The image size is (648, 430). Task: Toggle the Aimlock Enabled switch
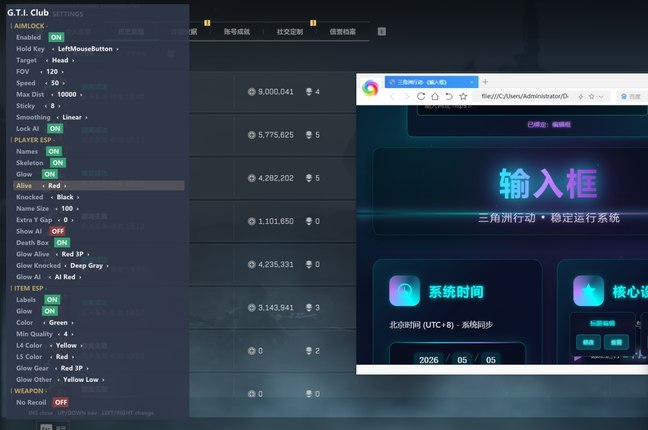(x=56, y=37)
